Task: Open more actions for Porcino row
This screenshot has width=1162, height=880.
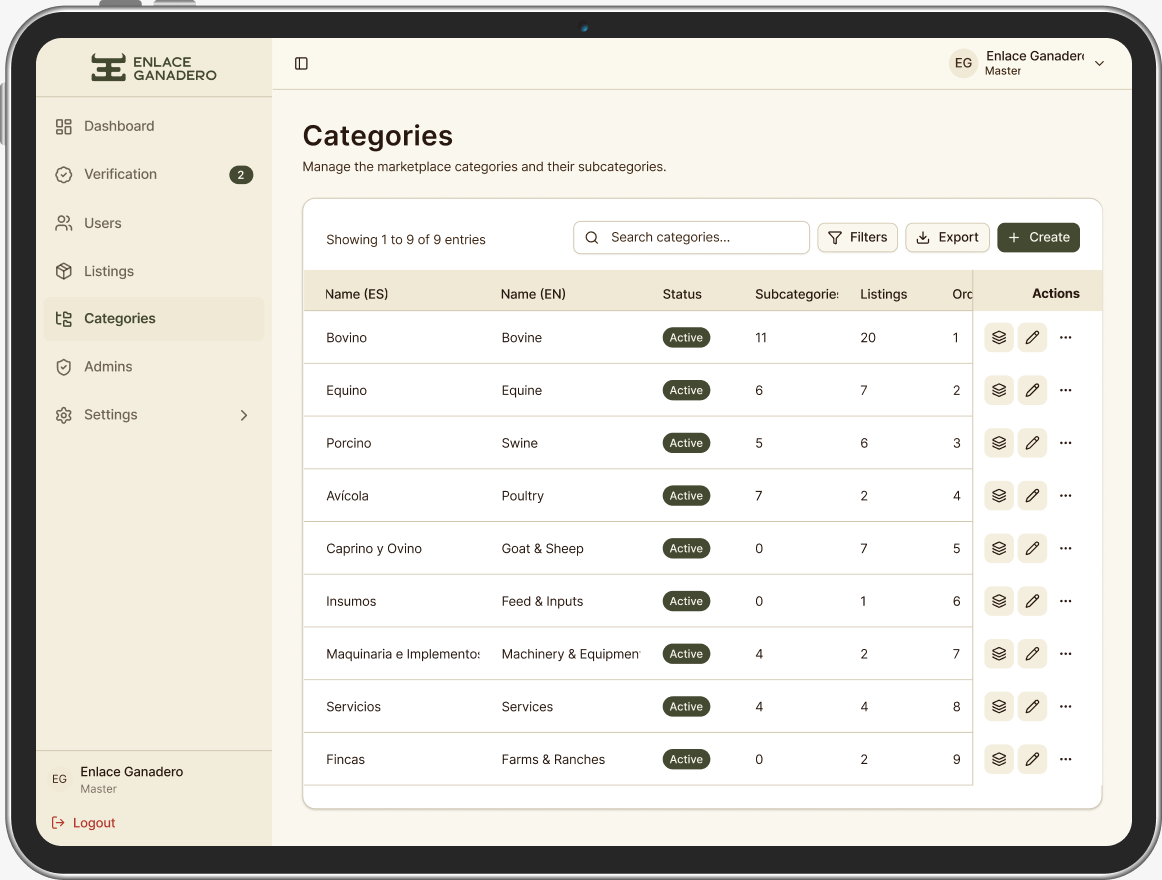Action: tap(1066, 443)
